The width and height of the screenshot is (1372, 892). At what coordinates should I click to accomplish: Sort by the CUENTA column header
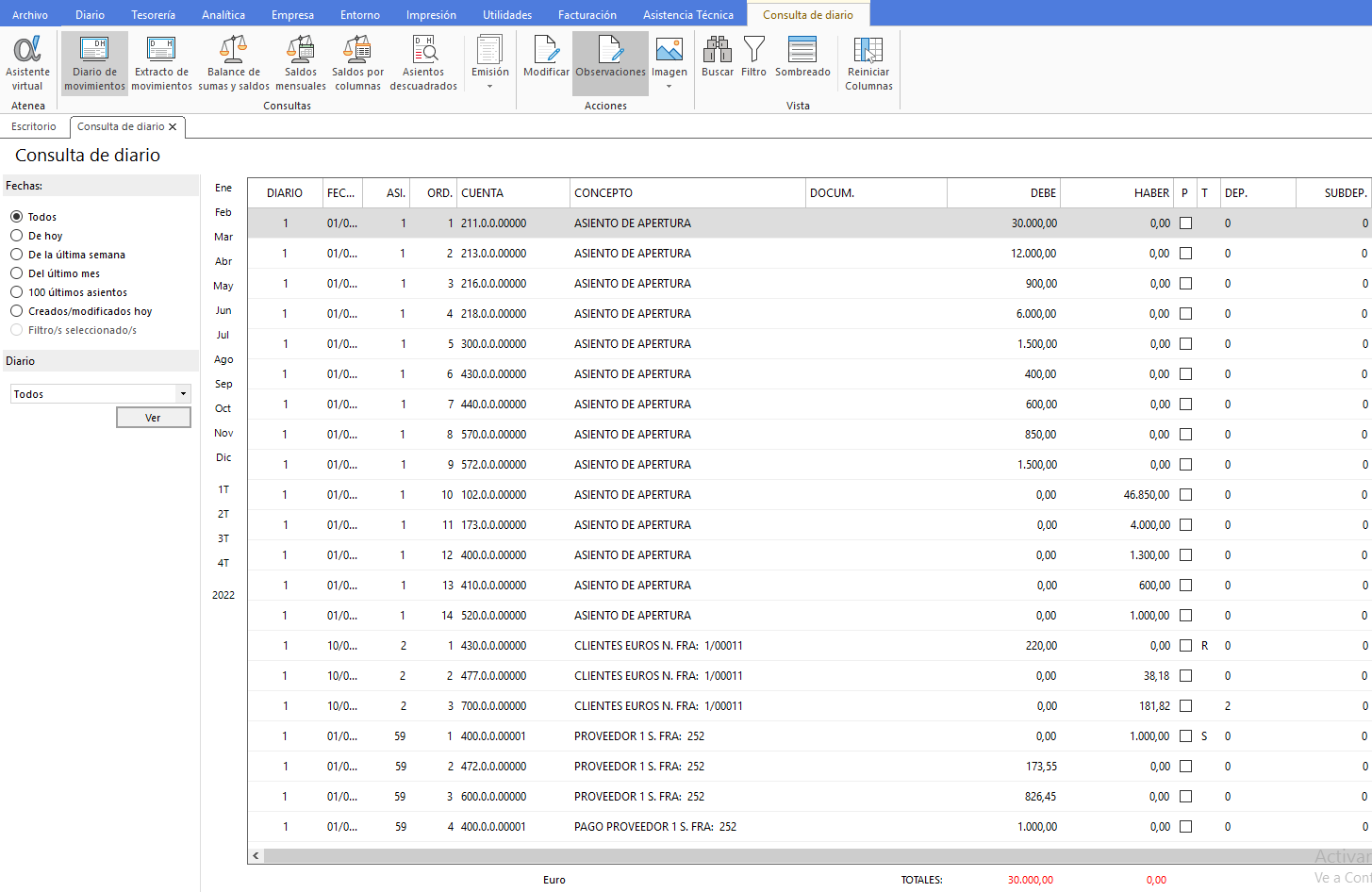coord(513,193)
